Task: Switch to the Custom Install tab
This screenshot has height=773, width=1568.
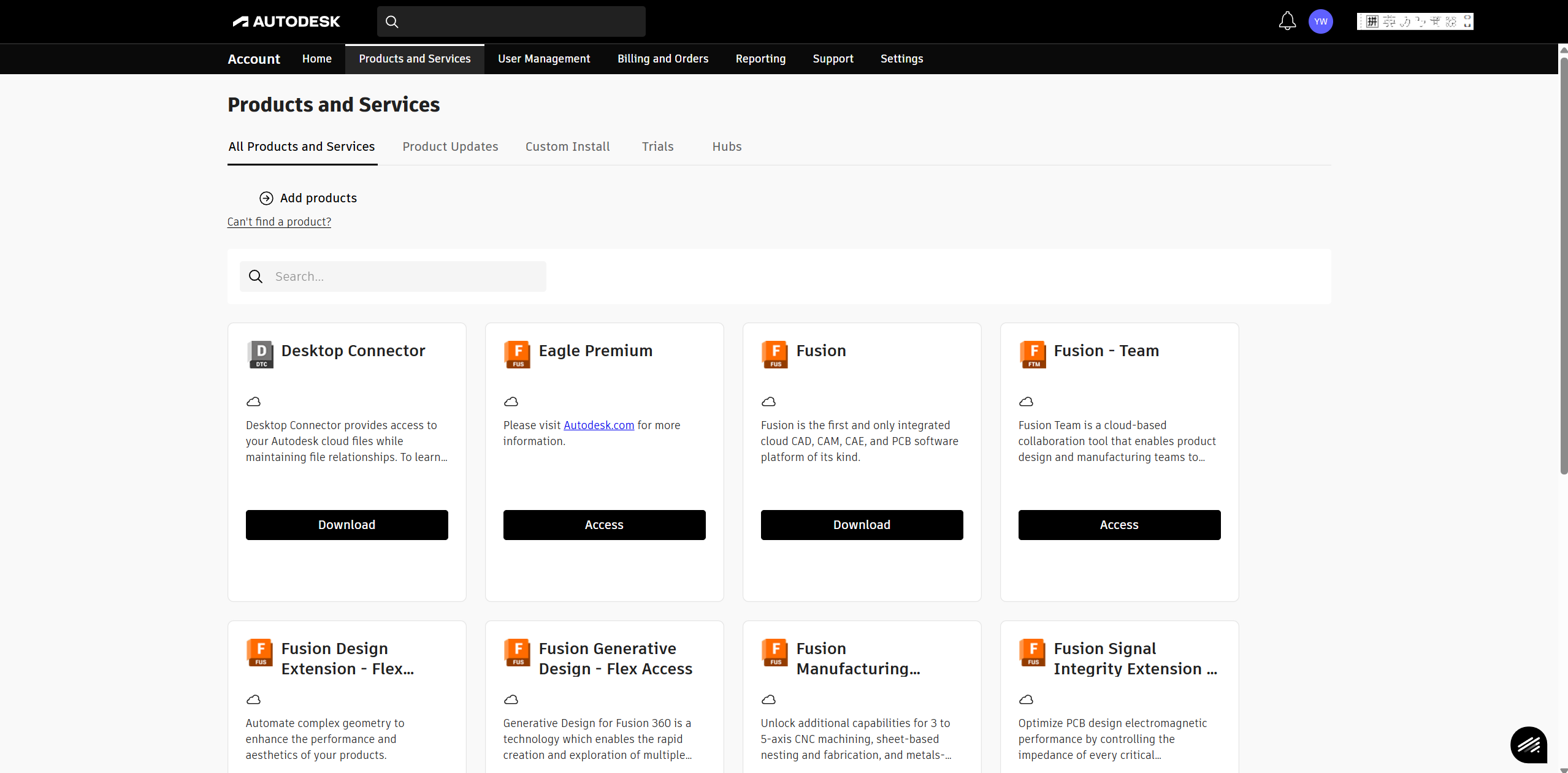Action: tap(567, 147)
